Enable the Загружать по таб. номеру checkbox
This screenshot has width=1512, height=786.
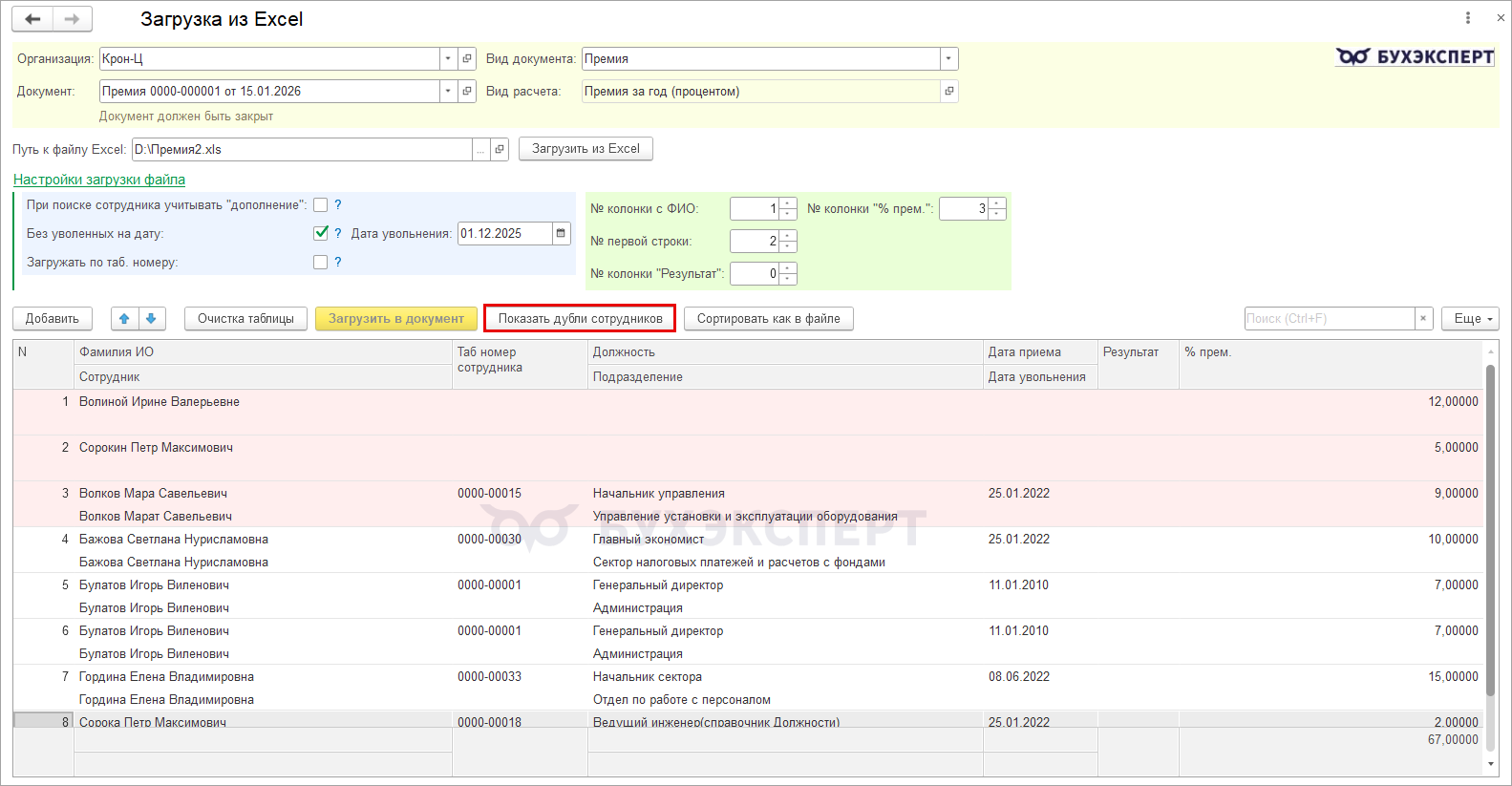coord(321,263)
